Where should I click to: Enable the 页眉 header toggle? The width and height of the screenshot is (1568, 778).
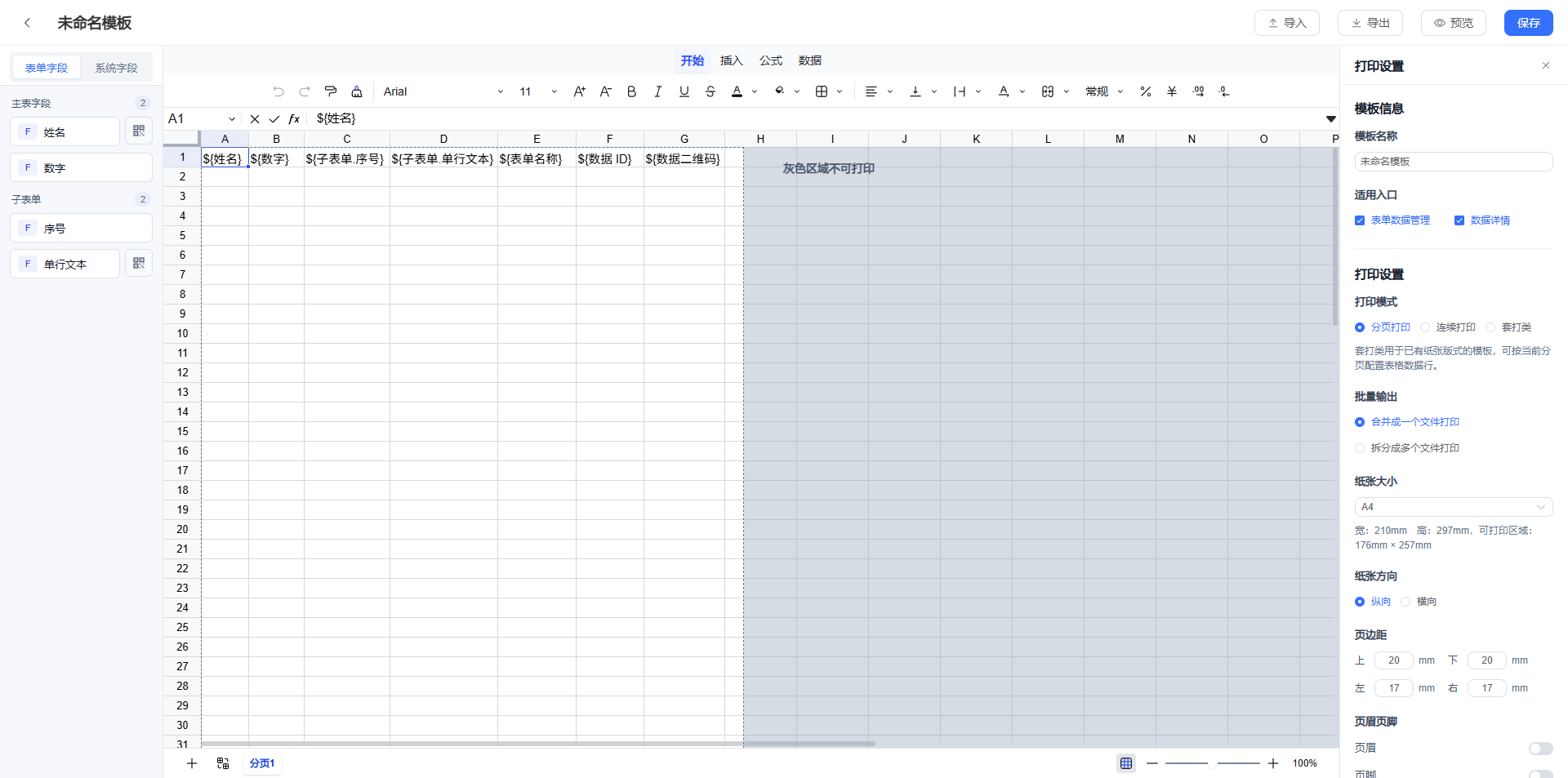pos(1540,749)
